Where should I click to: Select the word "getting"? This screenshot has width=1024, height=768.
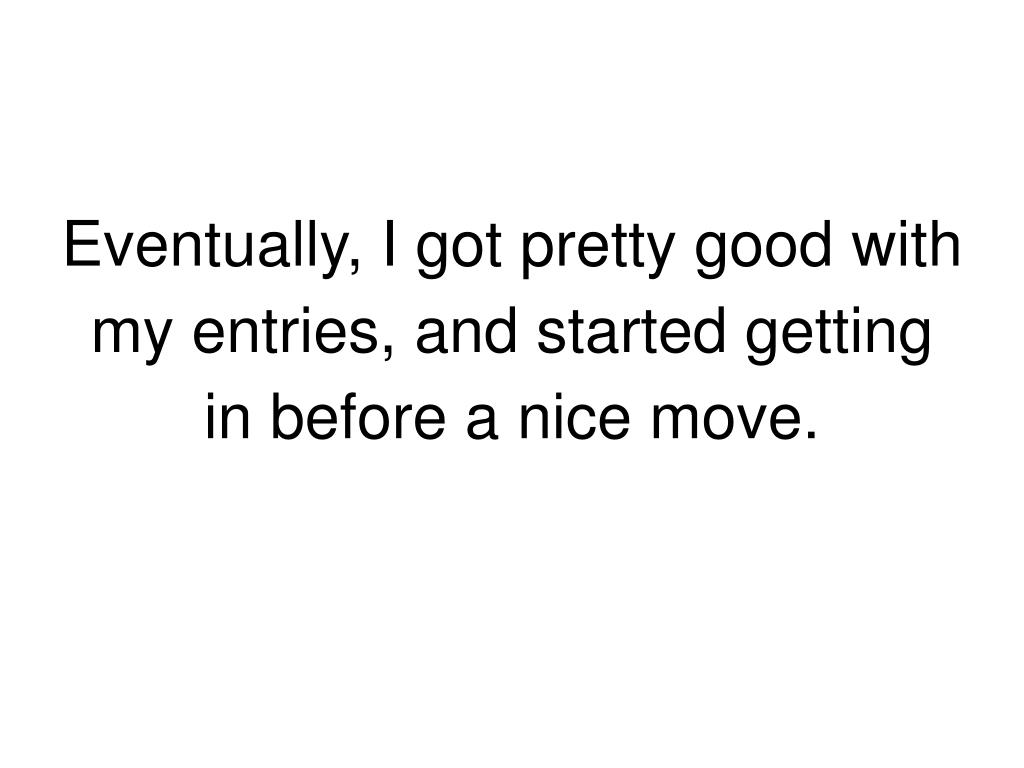tap(839, 335)
